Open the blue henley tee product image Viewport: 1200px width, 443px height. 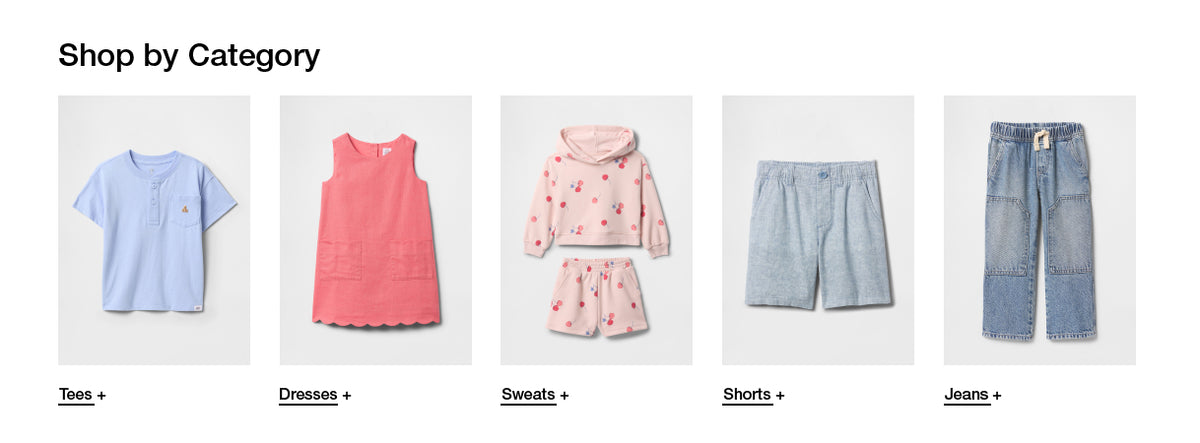click(x=154, y=230)
